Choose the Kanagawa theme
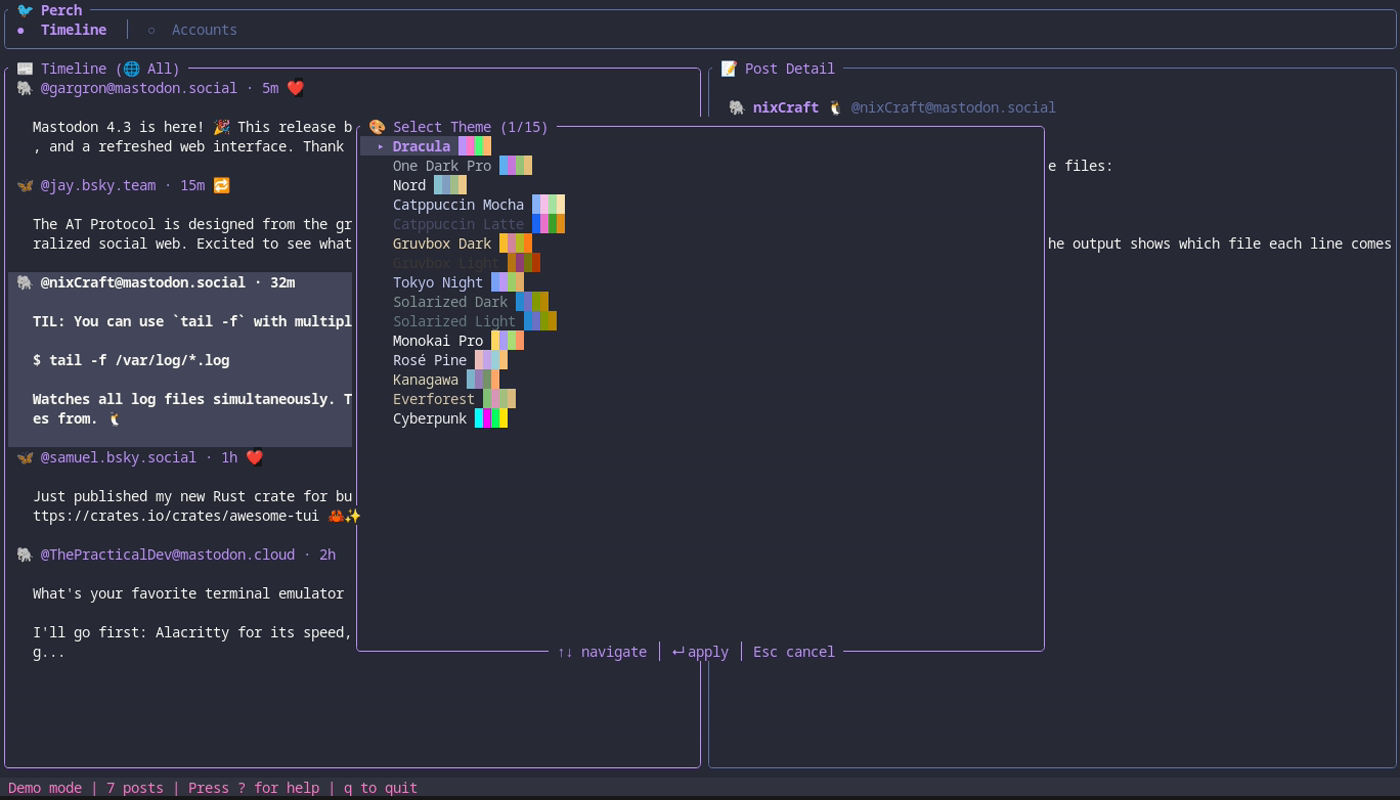Viewport: 1400px width, 800px height. (x=426, y=380)
